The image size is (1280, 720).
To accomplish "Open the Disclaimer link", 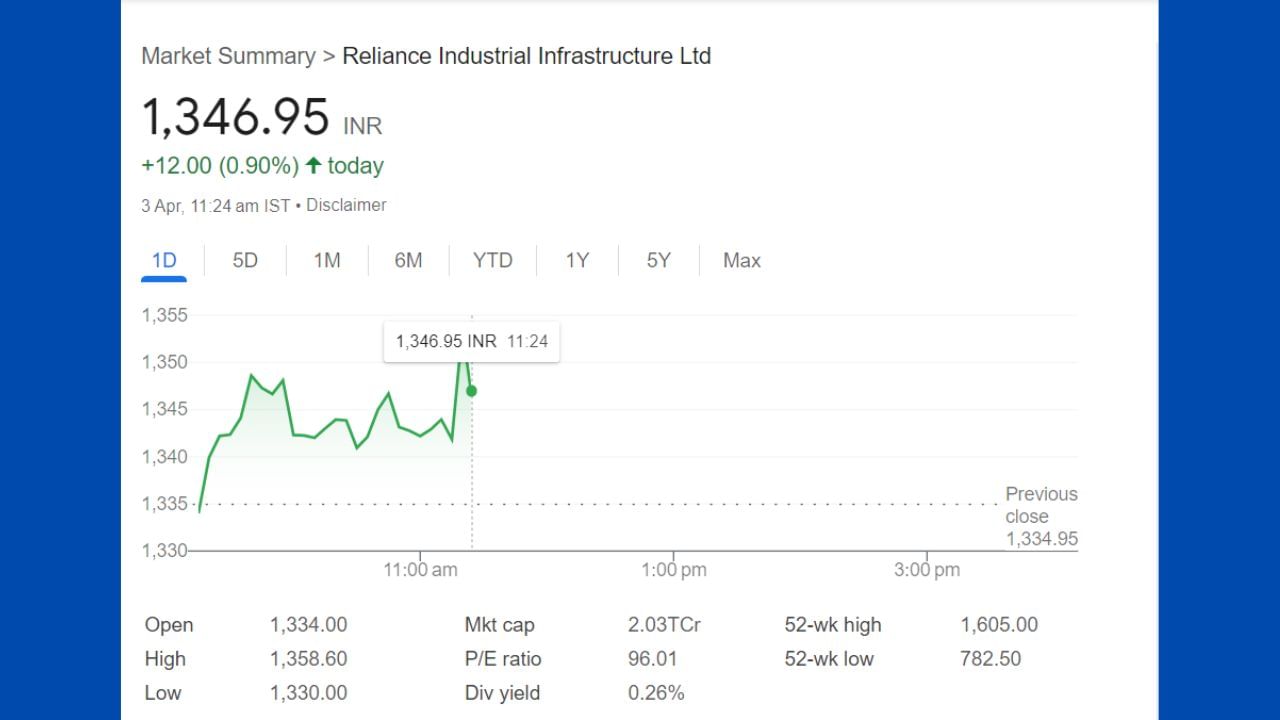I will 346,205.
